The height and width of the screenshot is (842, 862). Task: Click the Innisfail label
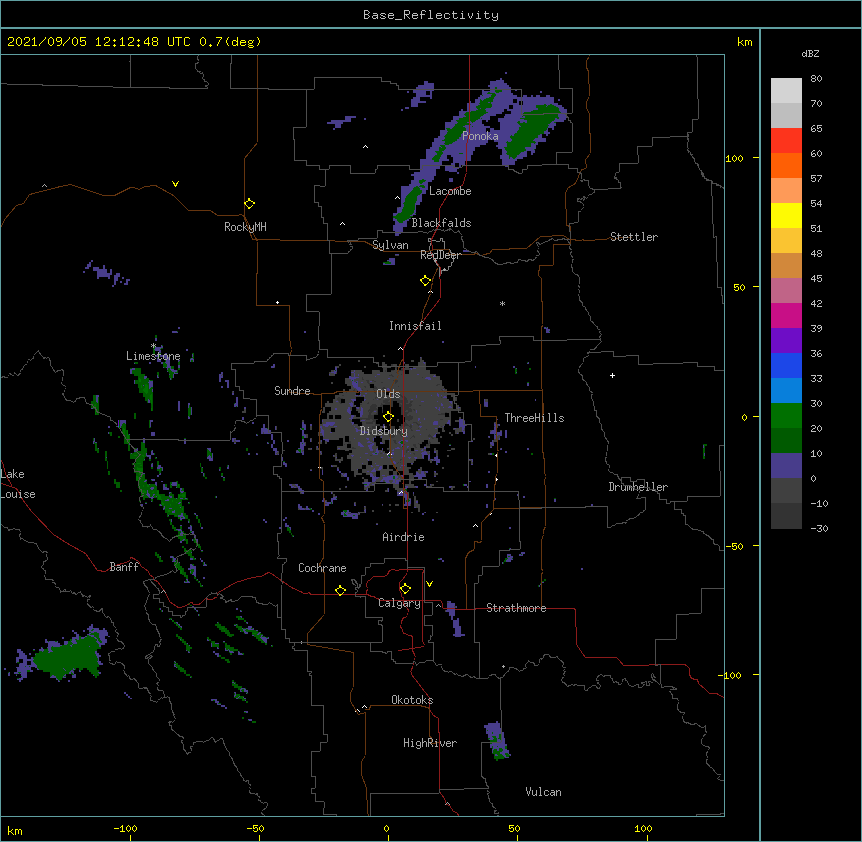tap(415, 326)
